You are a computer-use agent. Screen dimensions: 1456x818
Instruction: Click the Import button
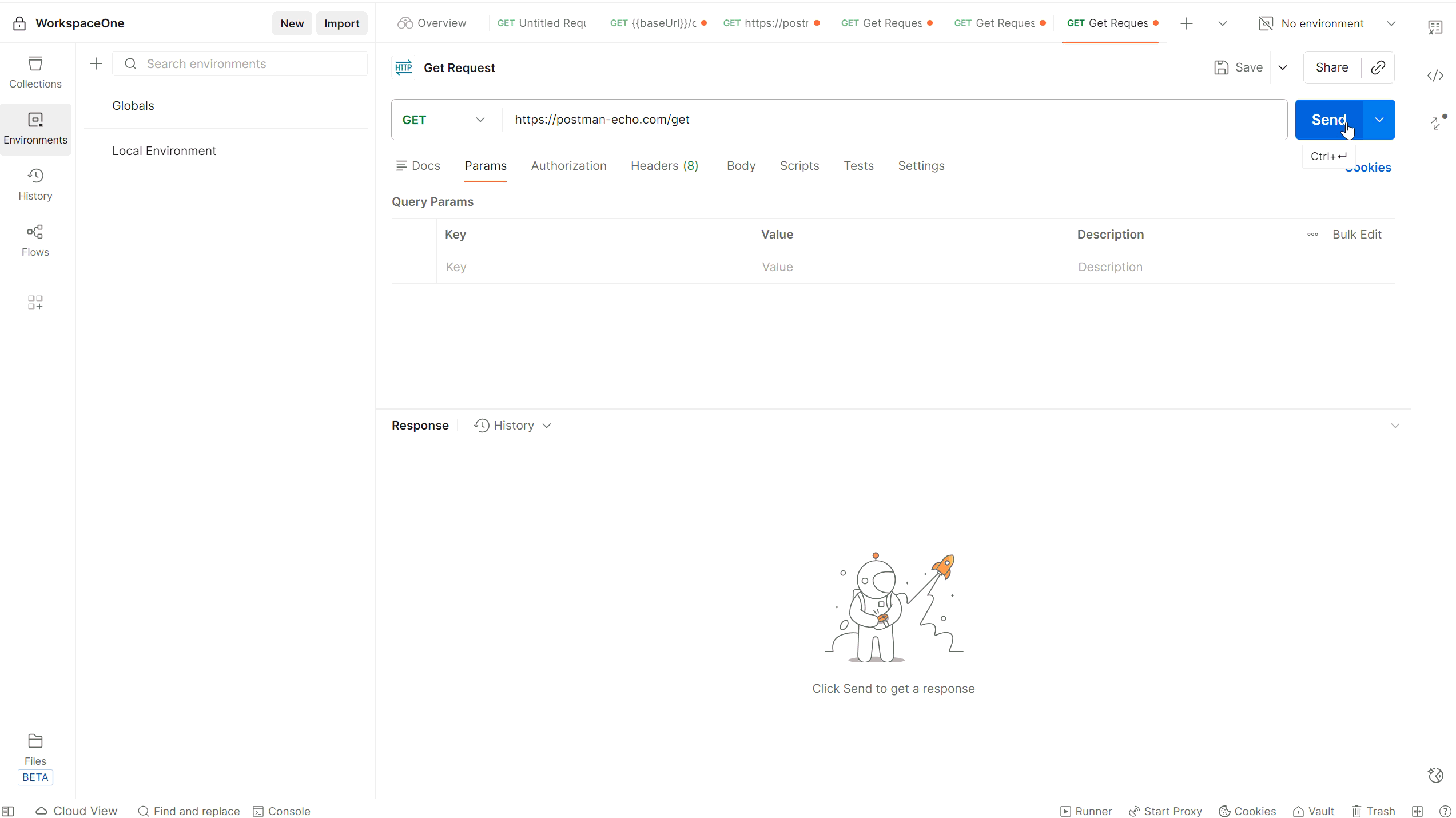tap(341, 23)
